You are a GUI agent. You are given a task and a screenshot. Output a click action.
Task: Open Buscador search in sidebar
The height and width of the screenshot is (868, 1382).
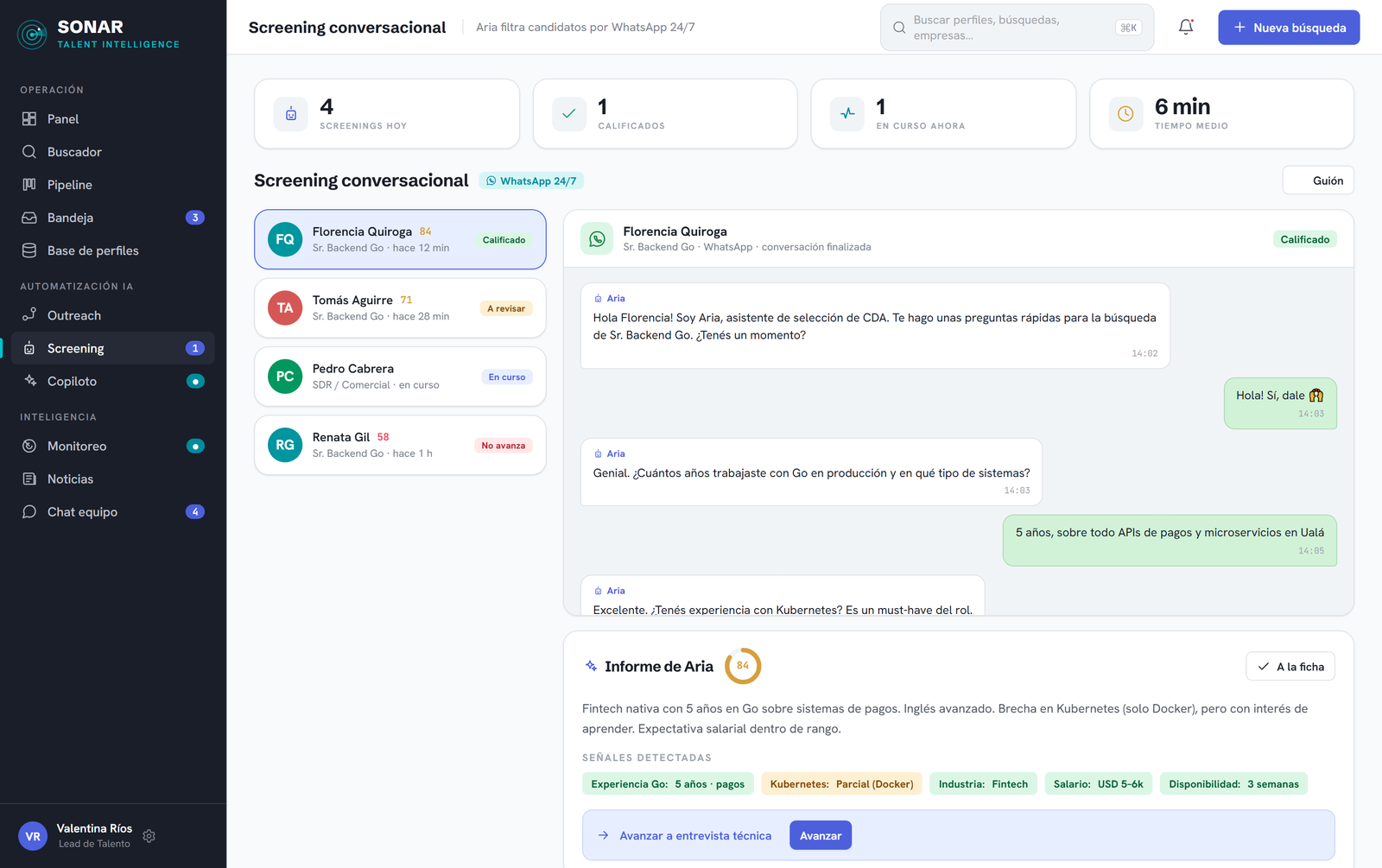click(x=113, y=152)
